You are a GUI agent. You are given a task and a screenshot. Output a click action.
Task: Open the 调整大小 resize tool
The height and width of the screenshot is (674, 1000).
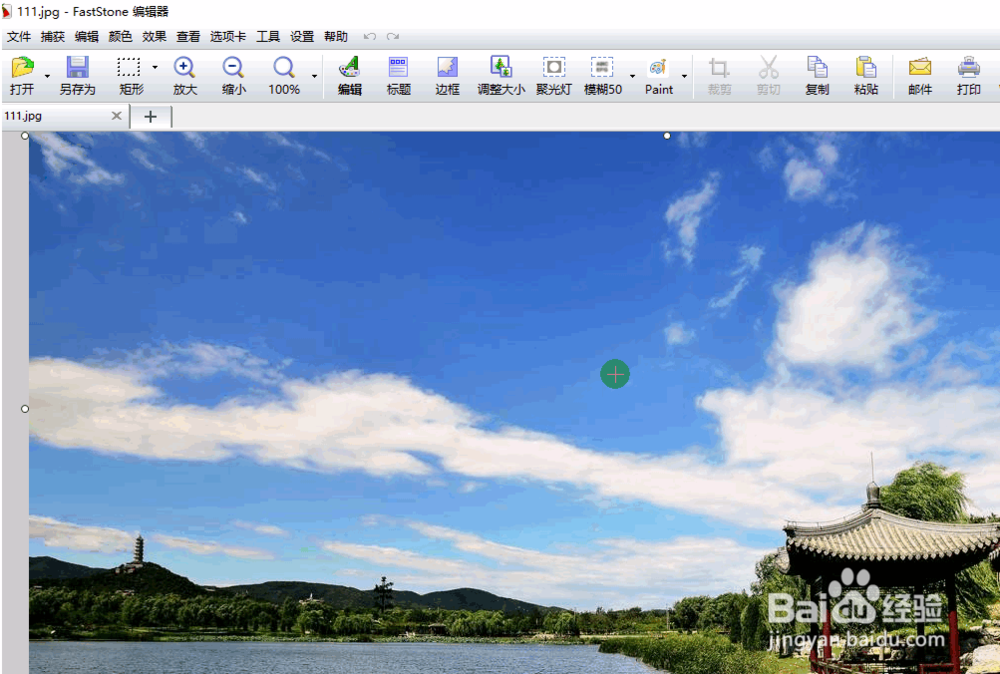[x=501, y=75]
